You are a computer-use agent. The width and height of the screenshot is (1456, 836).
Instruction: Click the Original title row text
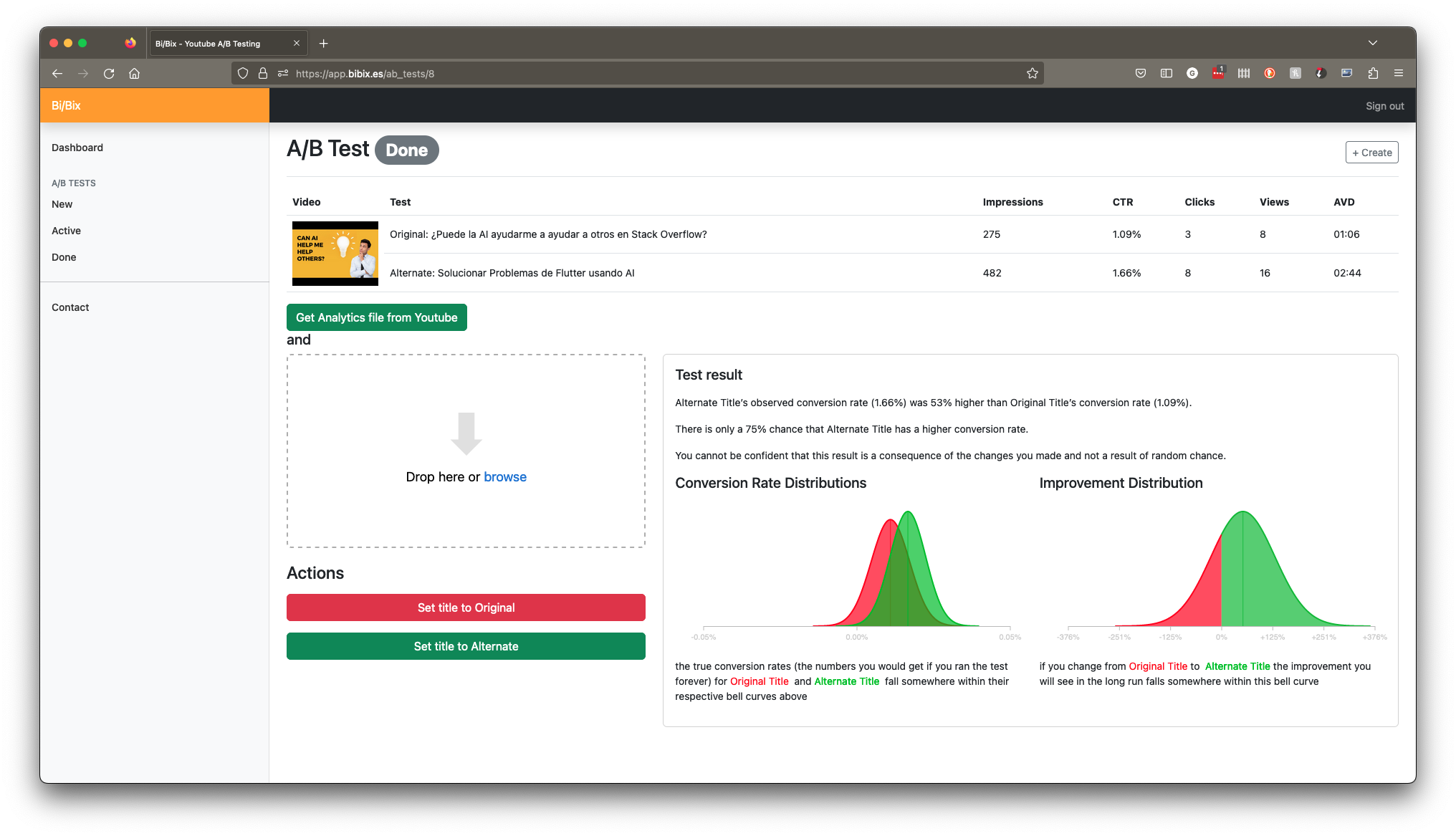548,234
